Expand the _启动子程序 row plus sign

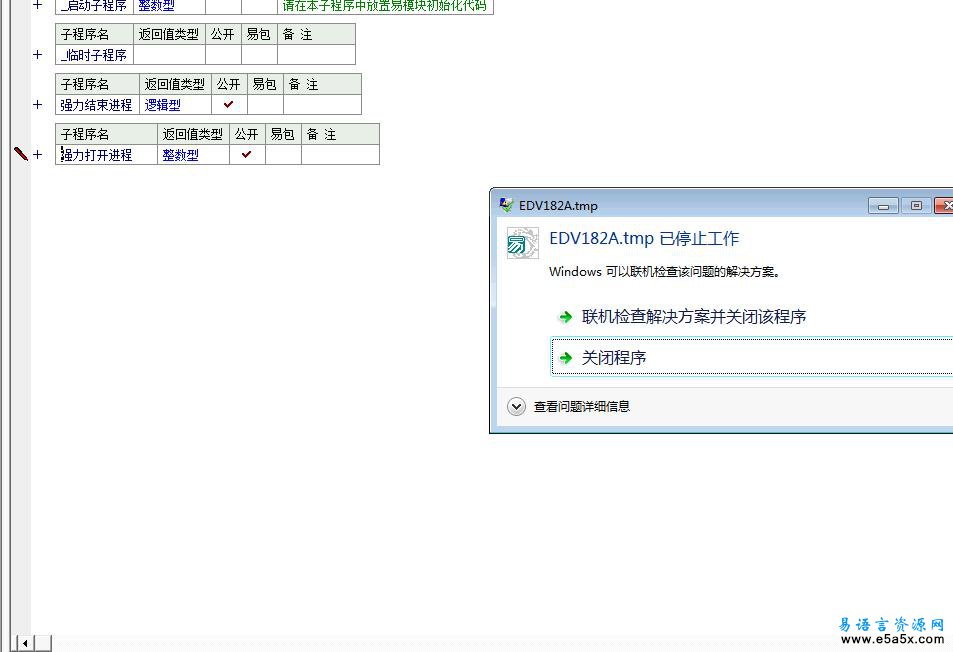(38, 5)
